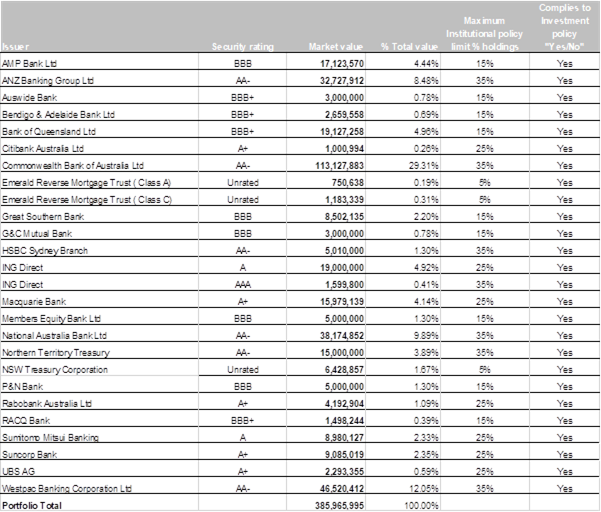Screen dimensions: 601x512
Task: Select Commonwealth Bank of Australia Ltd
Action: point(73,166)
